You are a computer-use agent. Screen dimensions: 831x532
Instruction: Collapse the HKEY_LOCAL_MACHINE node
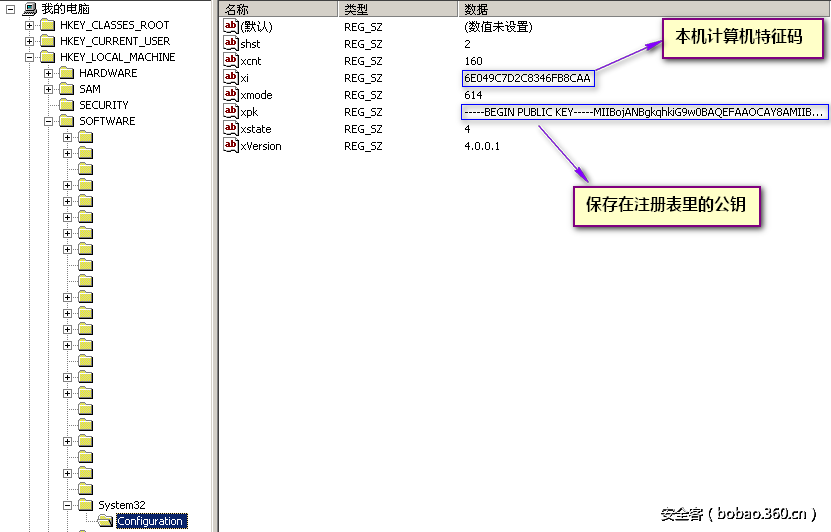tap(29, 57)
